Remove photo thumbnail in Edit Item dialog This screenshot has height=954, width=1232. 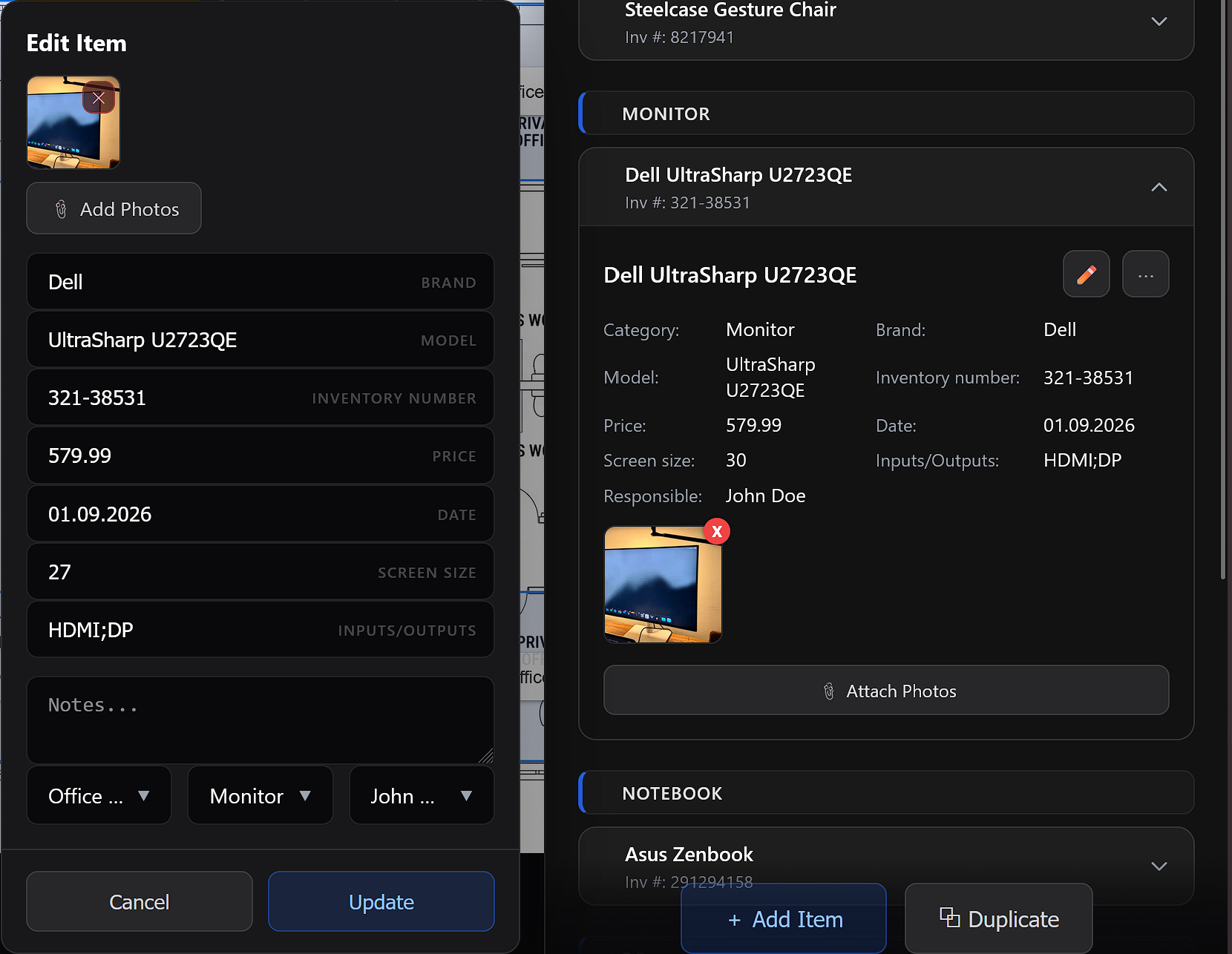[x=99, y=98]
